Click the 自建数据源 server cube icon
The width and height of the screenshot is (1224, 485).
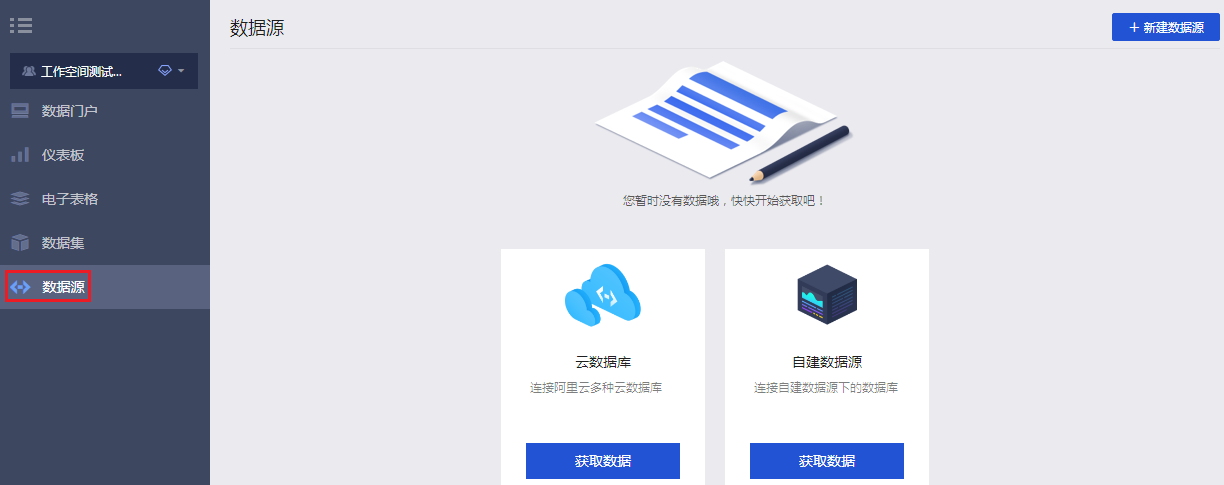[x=827, y=295]
